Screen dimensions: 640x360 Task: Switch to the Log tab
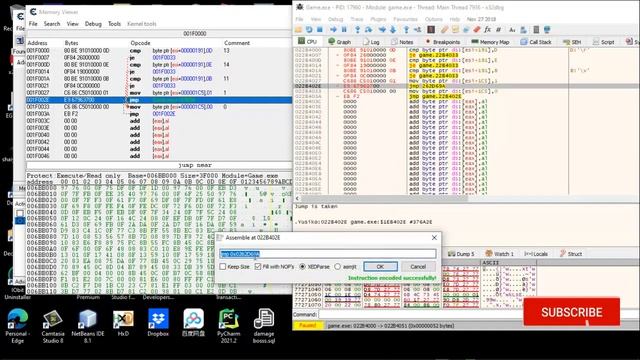pyautogui.click(x=371, y=42)
